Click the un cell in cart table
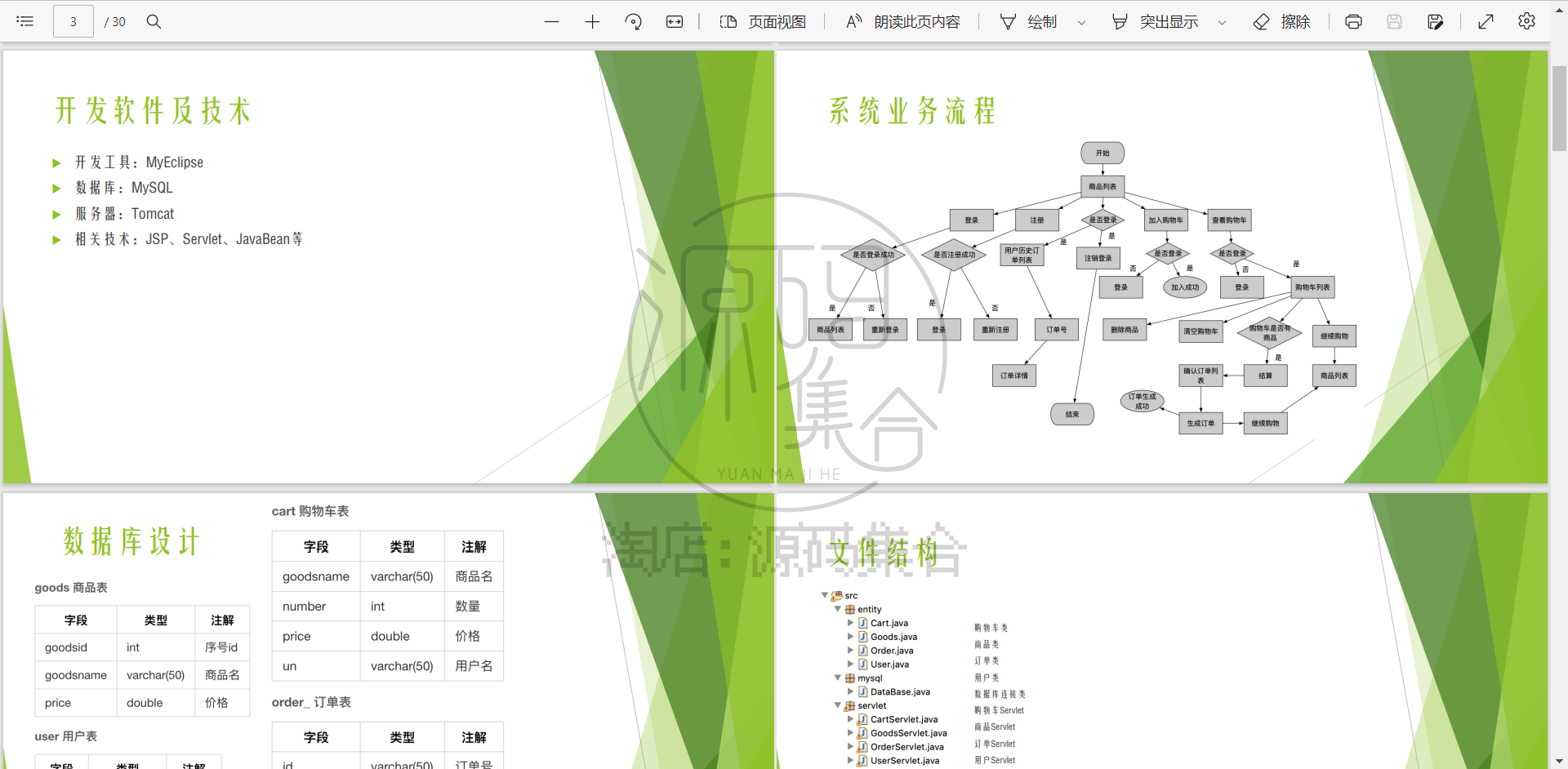 [316, 666]
